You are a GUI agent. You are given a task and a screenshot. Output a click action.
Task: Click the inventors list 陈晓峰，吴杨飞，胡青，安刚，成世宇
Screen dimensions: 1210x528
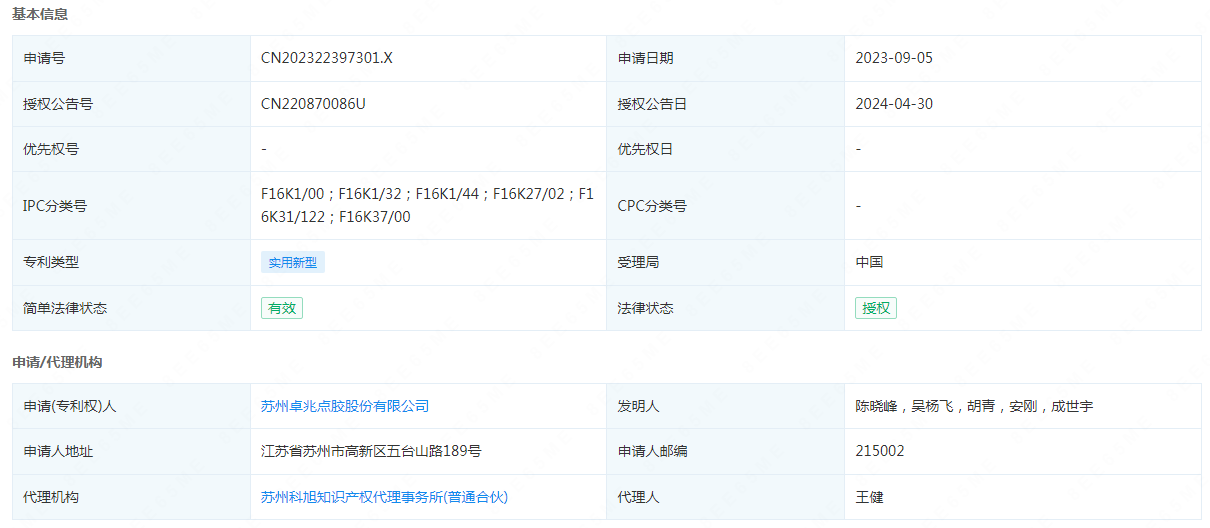(974, 406)
